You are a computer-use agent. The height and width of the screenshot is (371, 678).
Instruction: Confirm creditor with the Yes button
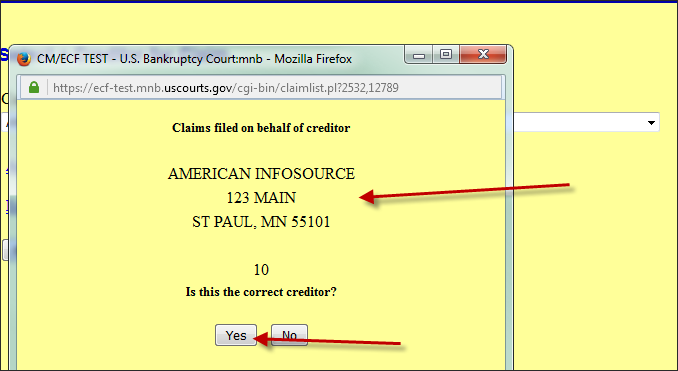point(236,335)
